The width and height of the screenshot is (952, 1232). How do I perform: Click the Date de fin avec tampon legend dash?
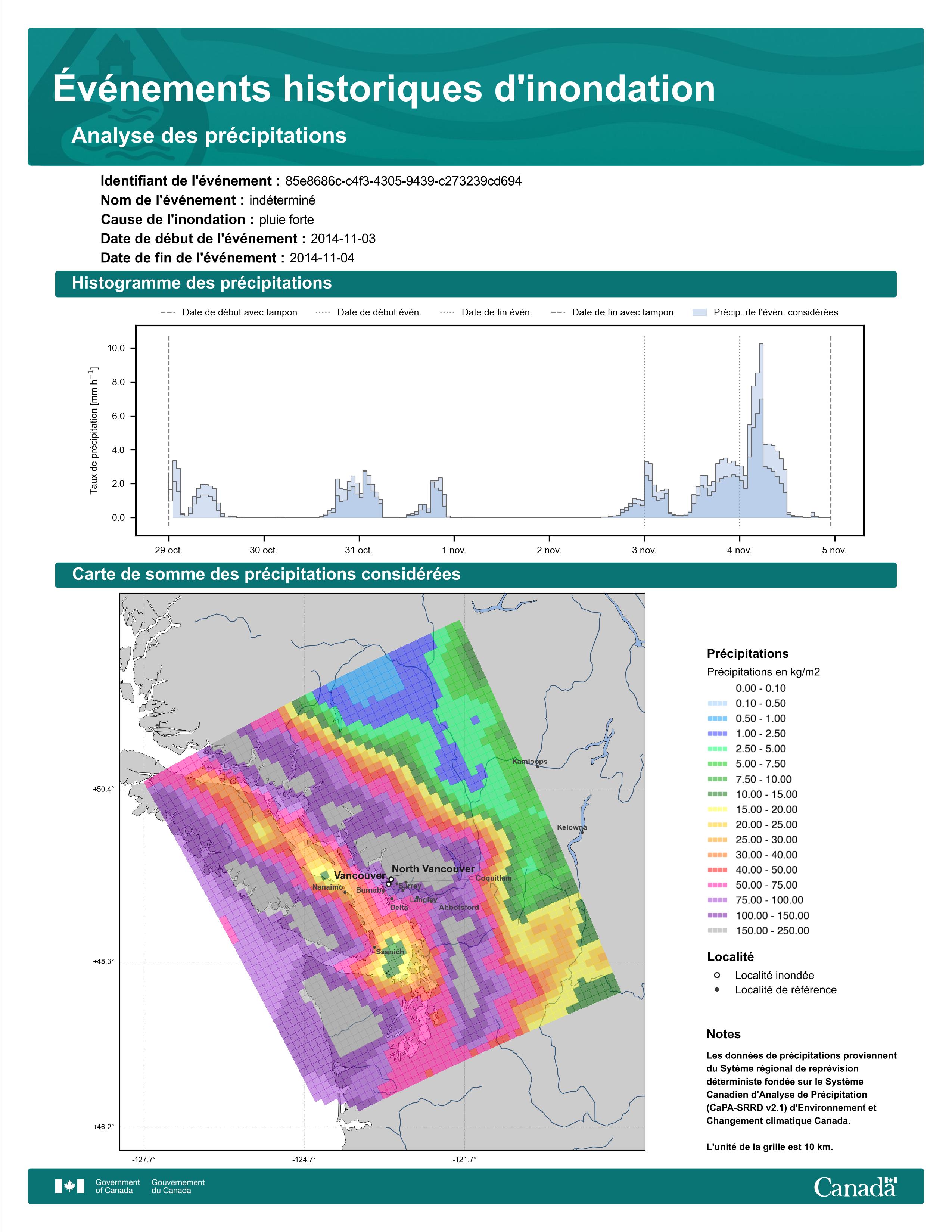coord(558,312)
